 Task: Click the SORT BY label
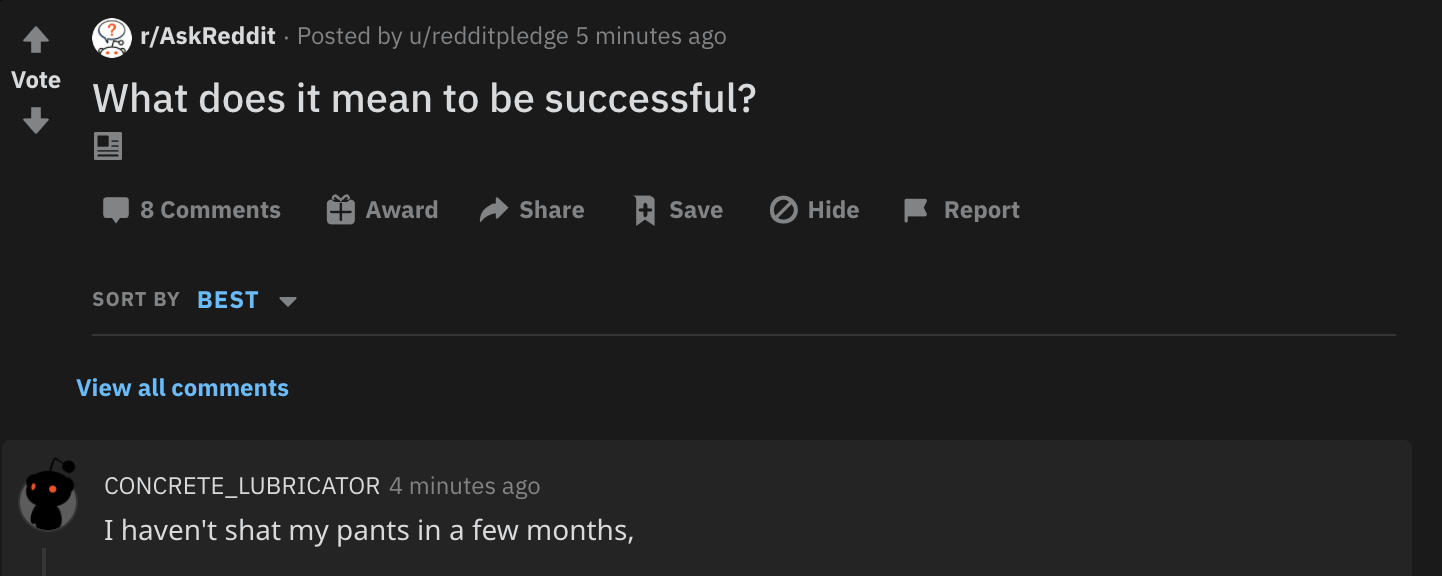[x=135, y=299]
